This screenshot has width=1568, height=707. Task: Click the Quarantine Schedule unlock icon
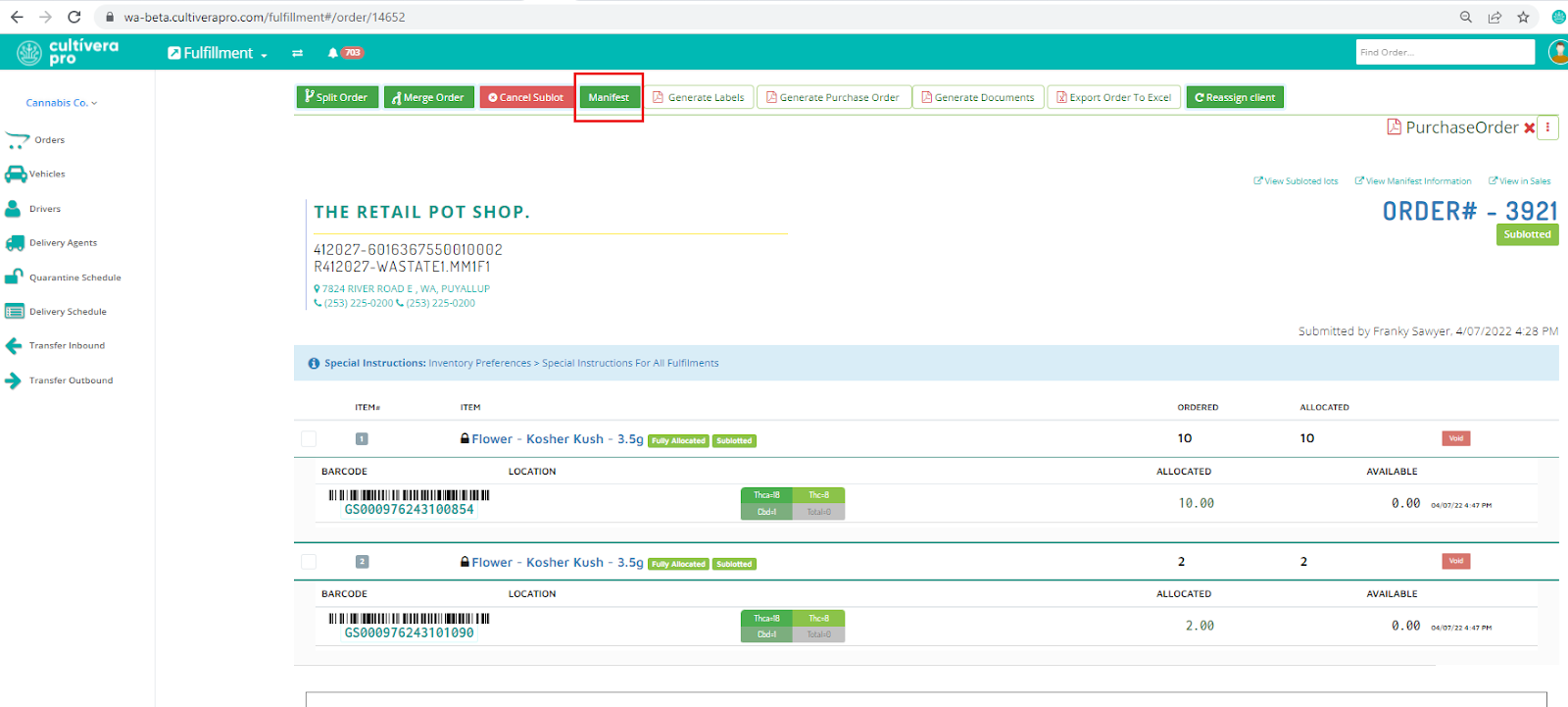pyautogui.click(x=14, y=278)
